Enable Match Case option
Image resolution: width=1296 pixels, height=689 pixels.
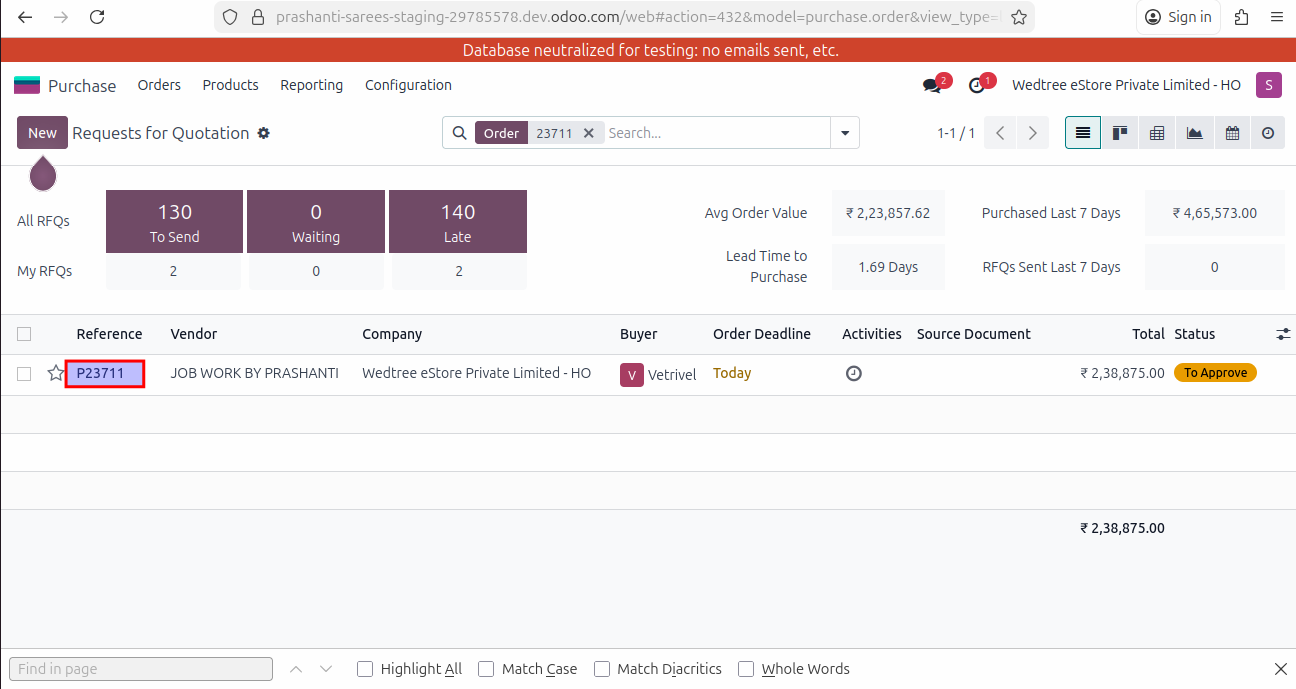coord(486,669)
